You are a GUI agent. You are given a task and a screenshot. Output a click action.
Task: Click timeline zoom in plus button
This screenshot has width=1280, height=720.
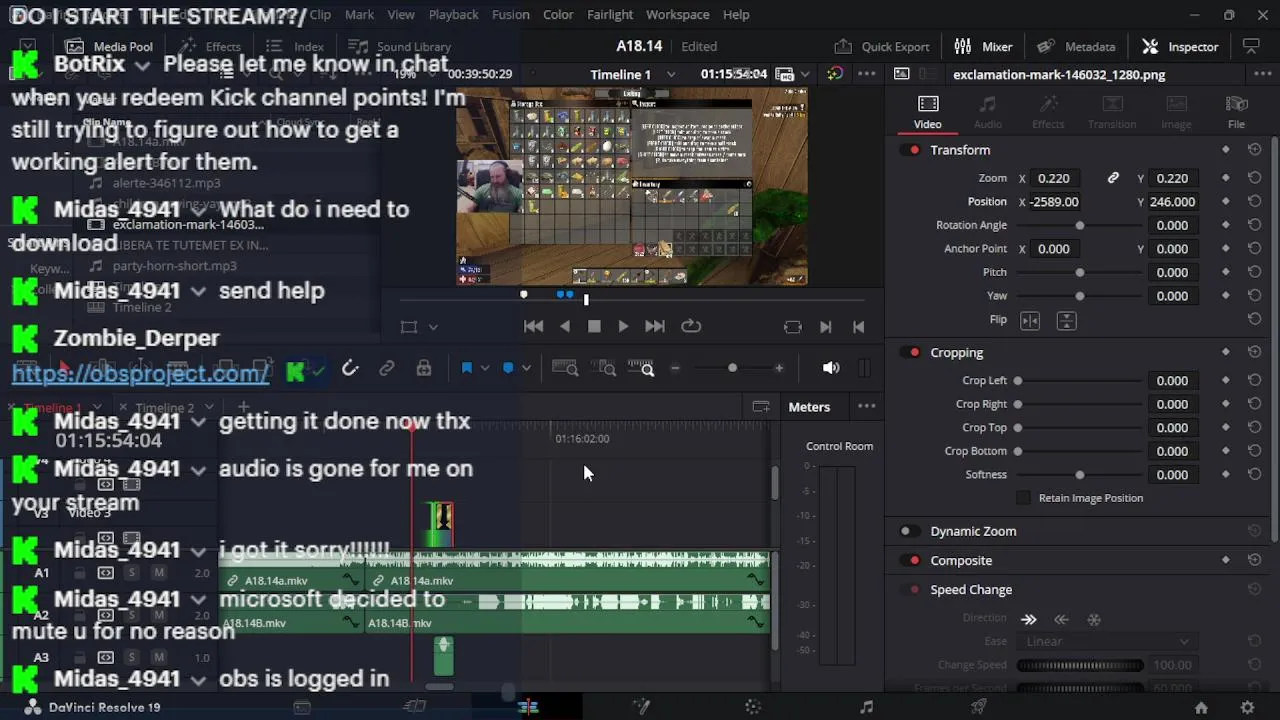click(779, 368)
